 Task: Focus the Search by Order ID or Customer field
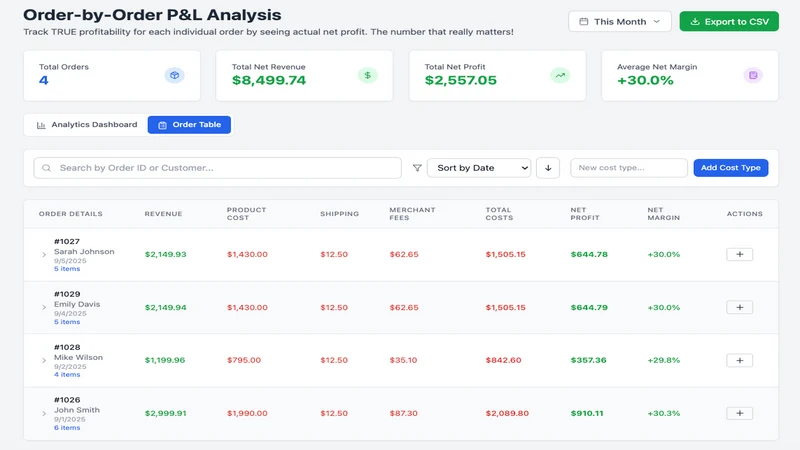click(x=218, y=168)
